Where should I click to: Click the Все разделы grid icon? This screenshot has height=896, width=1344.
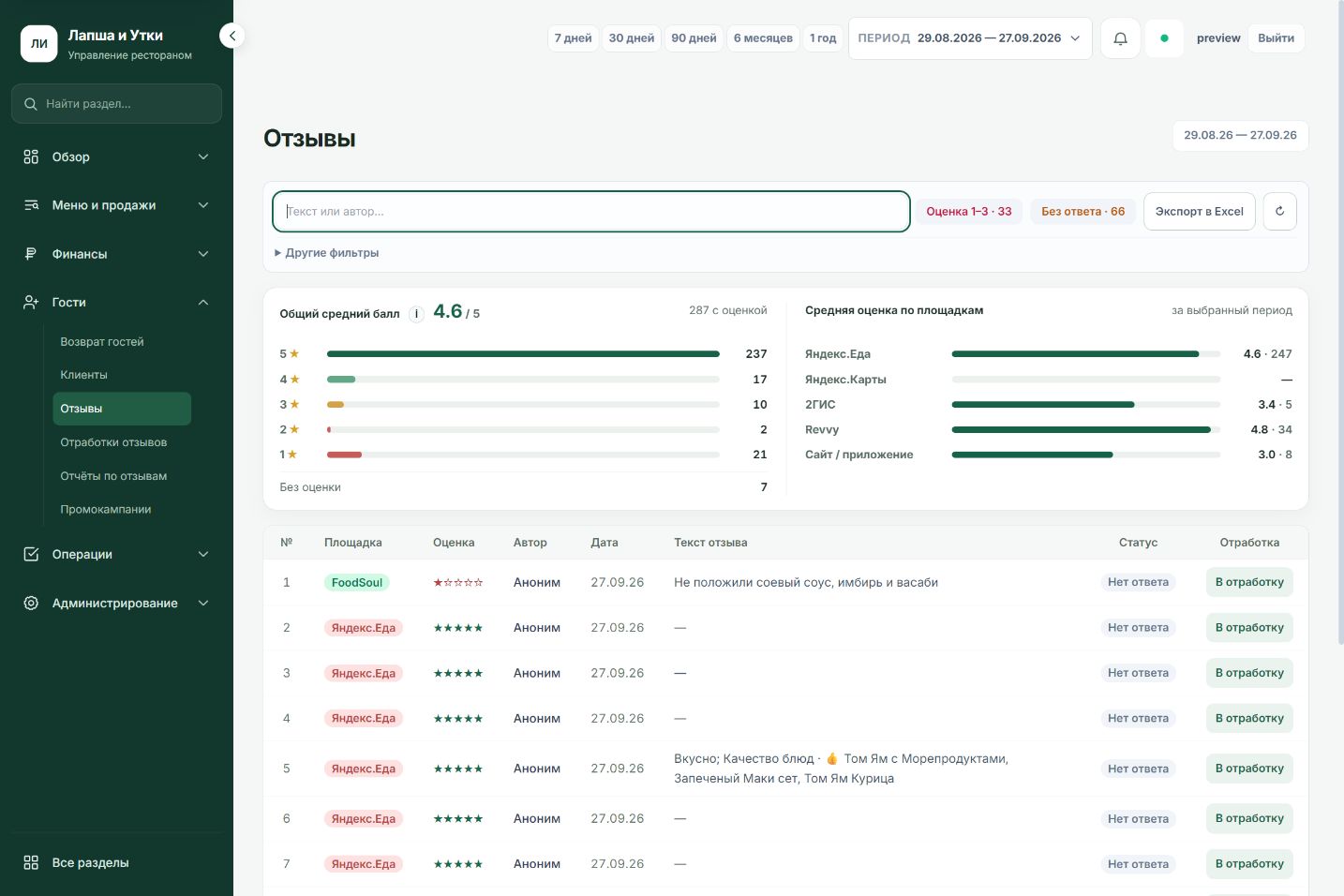pos(31,862)
